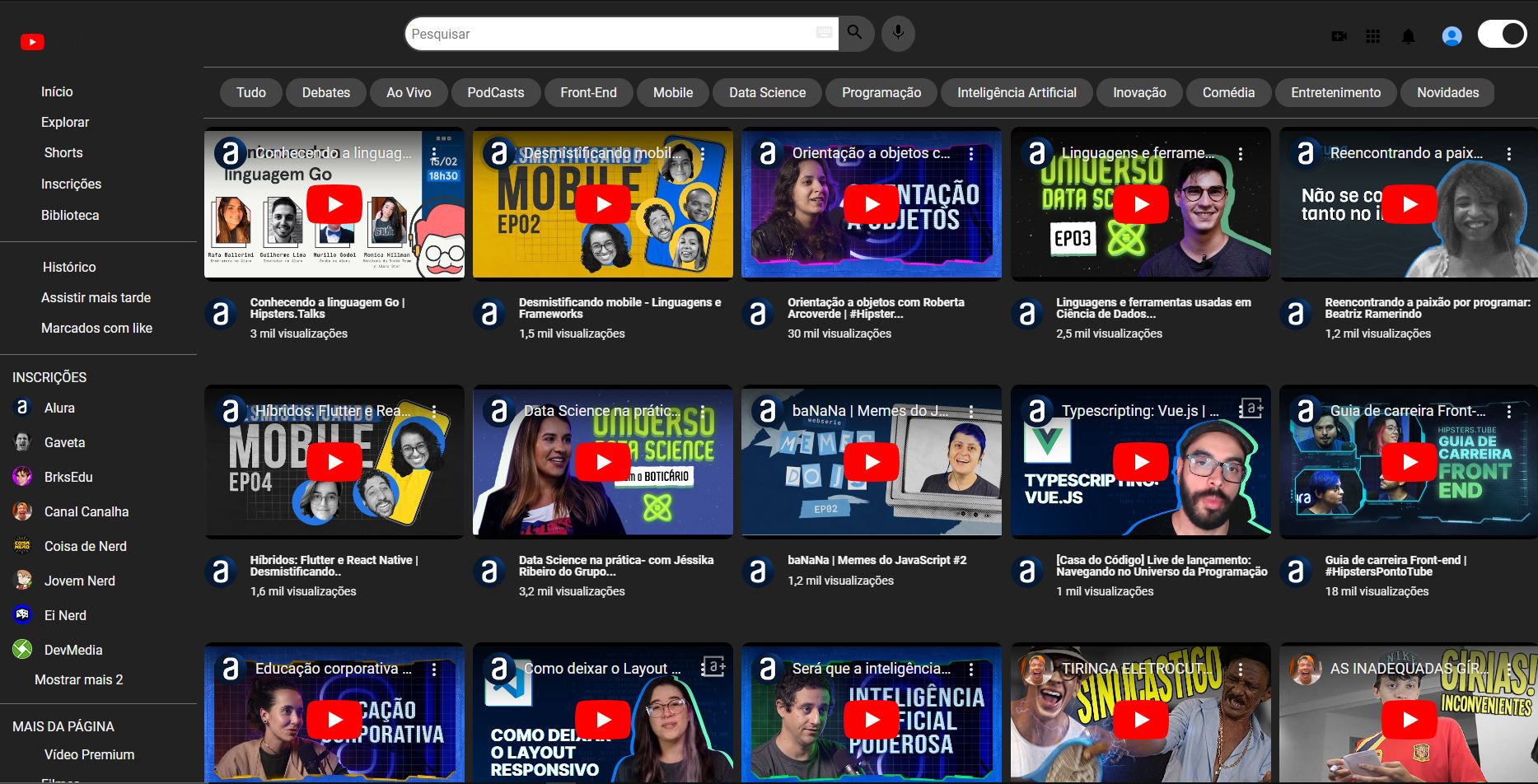Activate voice search microphone
Viewport: 1538px width, 784px height.
tap(898, 34)
